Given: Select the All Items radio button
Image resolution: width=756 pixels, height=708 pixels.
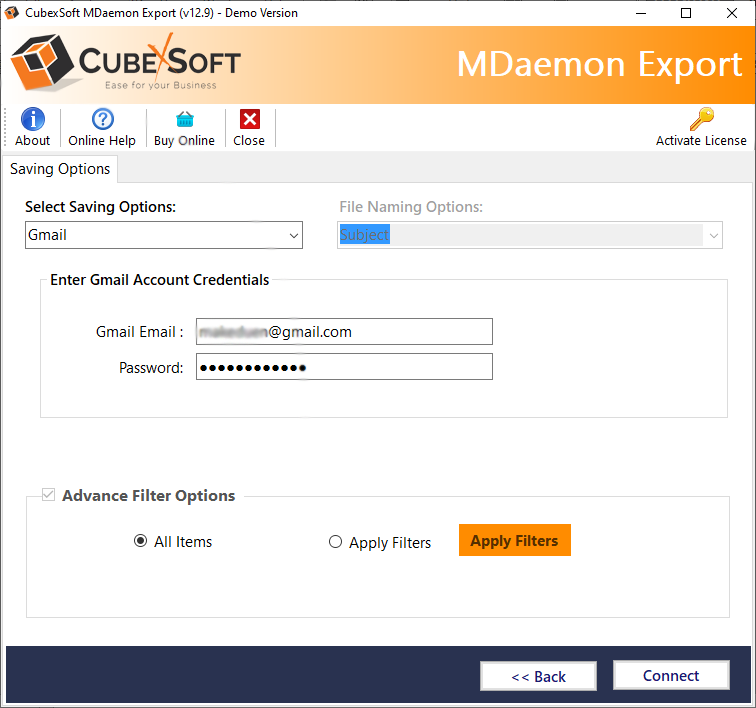Looking at the screenshot, I should [141, 541].
